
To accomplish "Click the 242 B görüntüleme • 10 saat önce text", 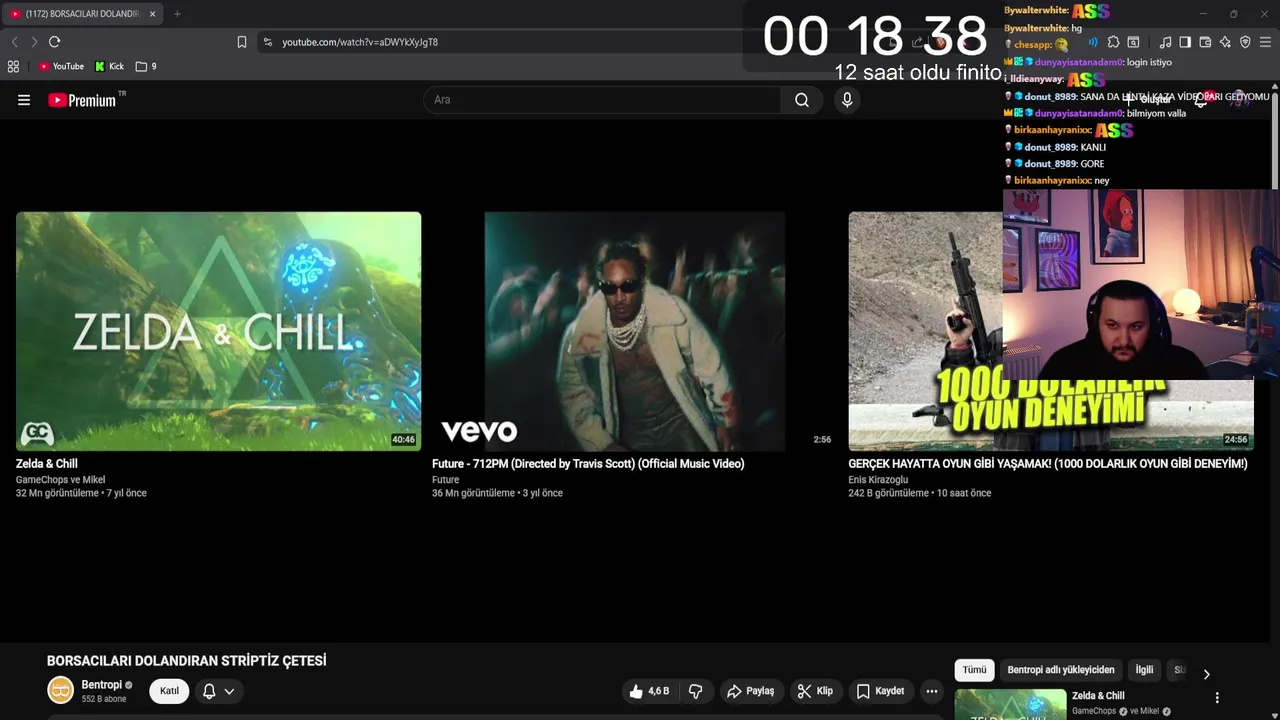I will coord(920,493).
